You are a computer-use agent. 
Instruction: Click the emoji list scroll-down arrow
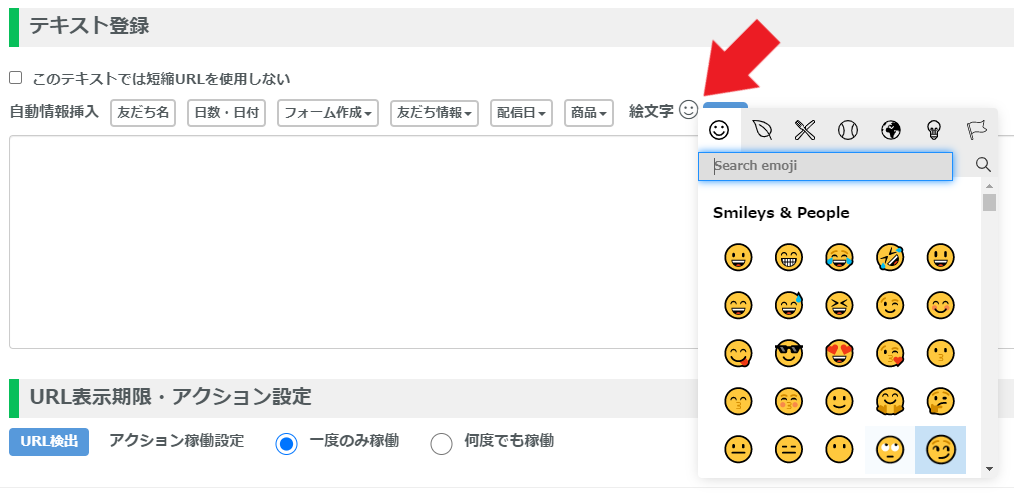point(989,469)
